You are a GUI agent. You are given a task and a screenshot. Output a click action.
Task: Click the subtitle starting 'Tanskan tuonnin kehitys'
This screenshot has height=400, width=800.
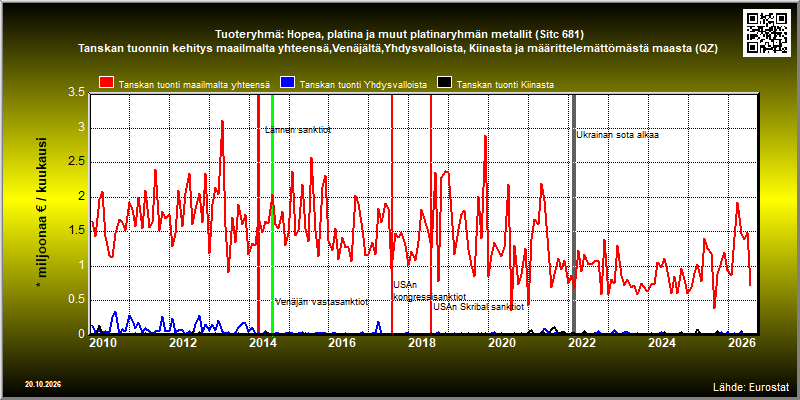tap(398, 48)
